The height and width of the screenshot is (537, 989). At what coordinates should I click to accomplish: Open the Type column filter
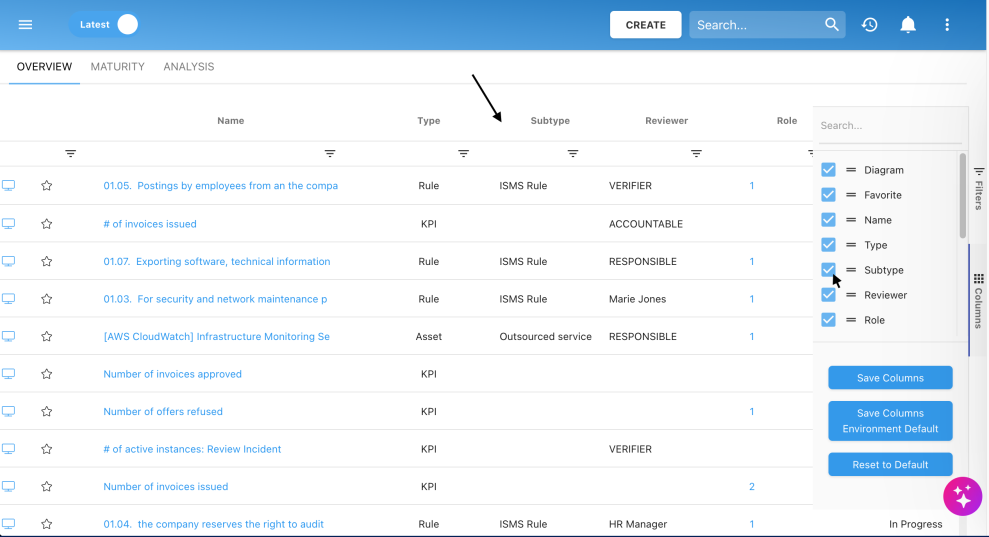(x=464, y=154)
